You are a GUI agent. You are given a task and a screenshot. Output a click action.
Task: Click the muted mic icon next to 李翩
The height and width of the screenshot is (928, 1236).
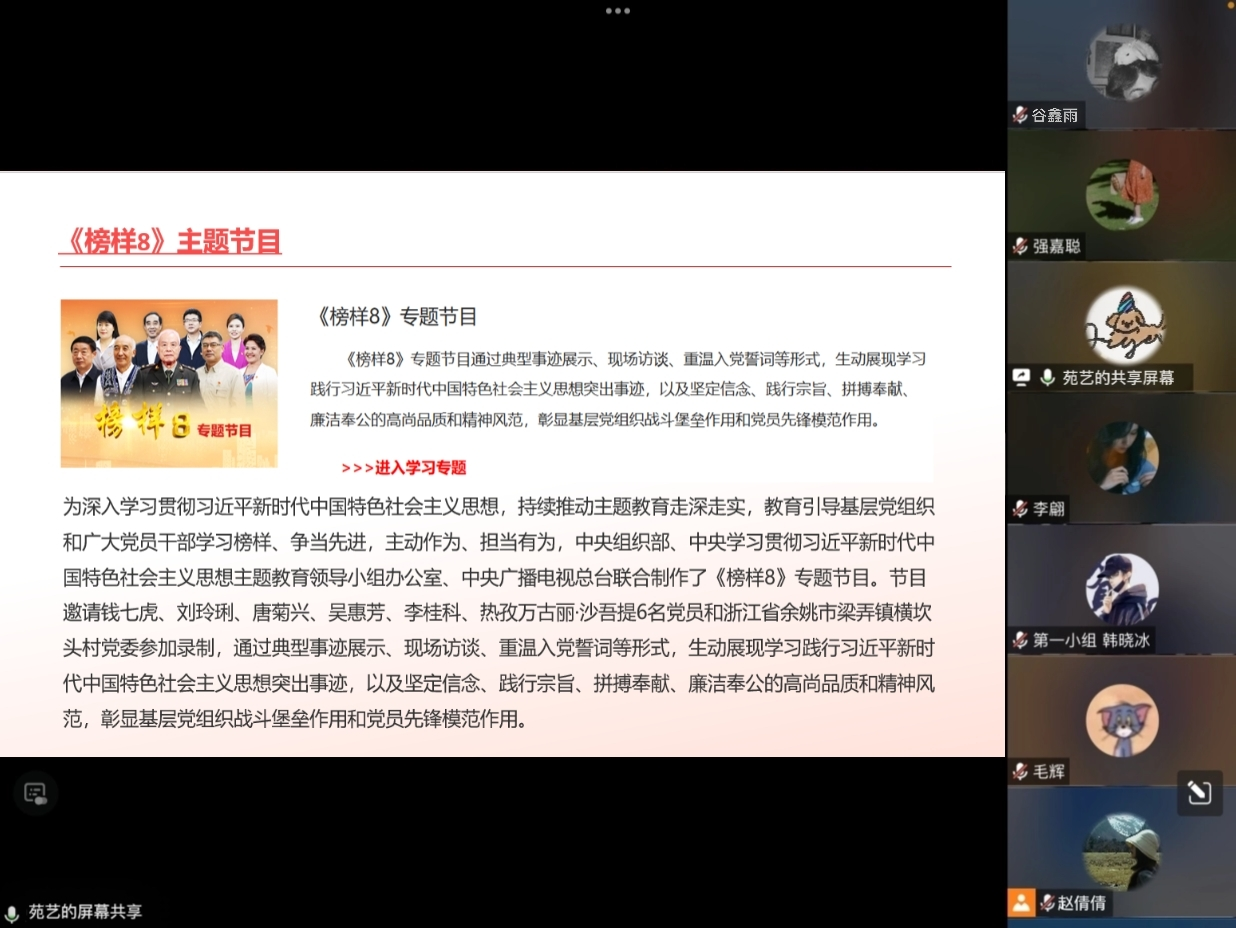(1020, 509)
